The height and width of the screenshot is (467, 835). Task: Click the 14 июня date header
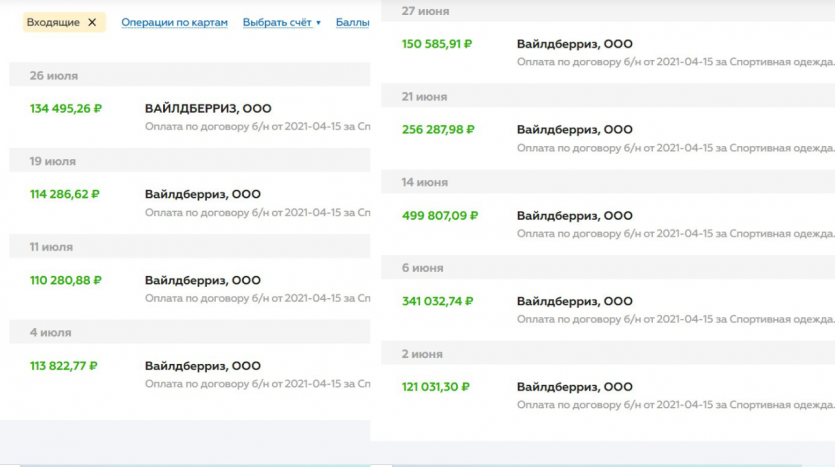click(424, 183)
